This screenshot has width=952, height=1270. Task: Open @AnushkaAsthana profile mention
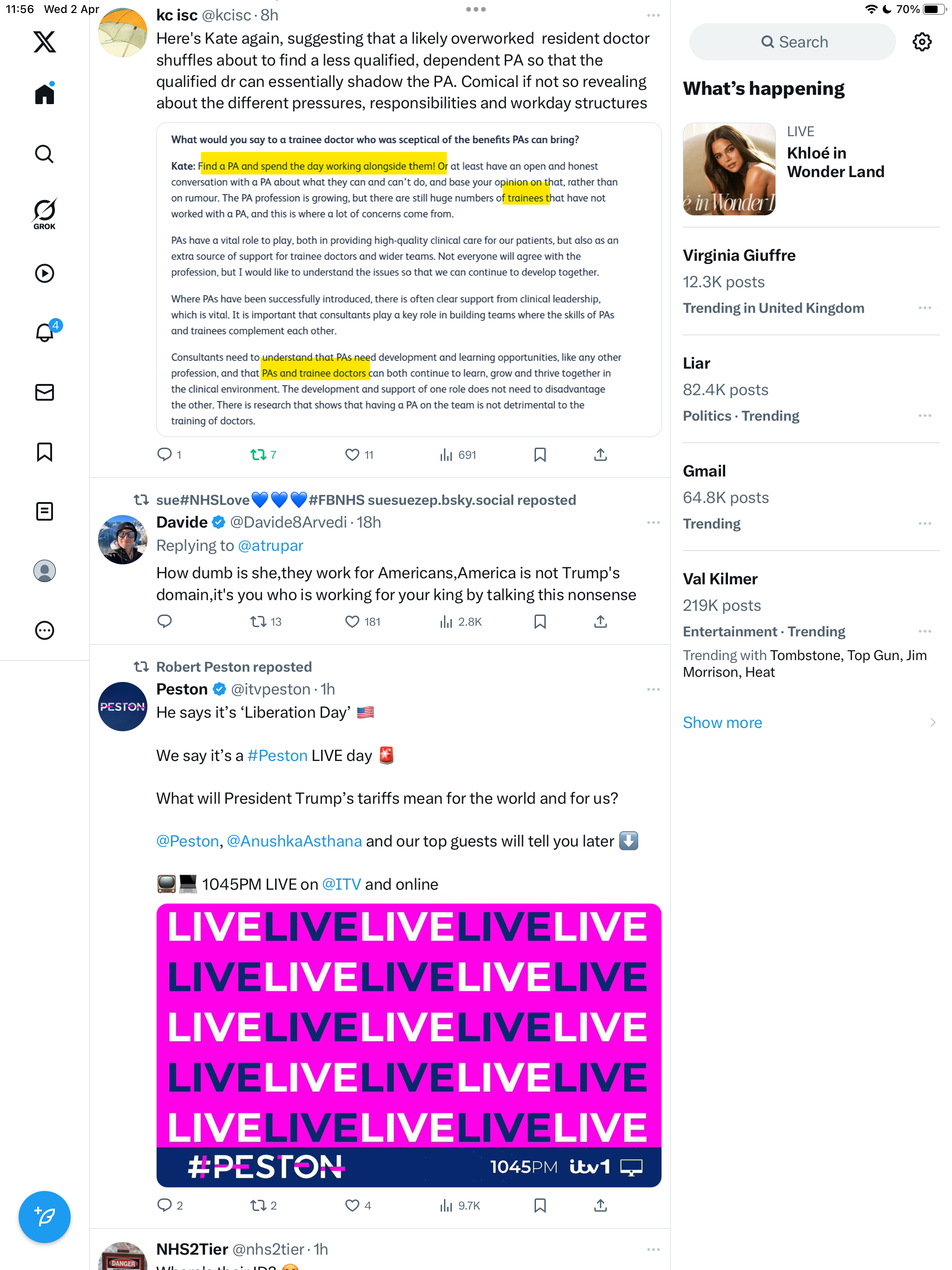(294, 841)
